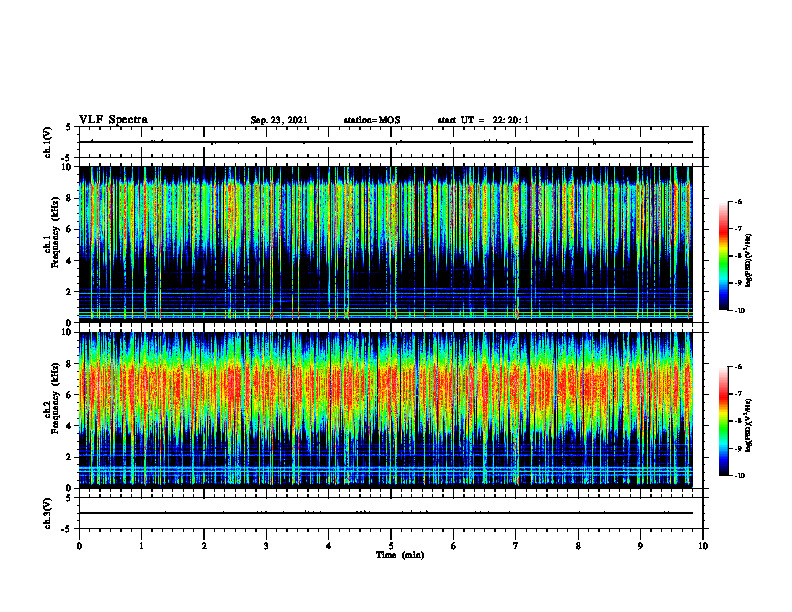
Task: Click the "Time (min)" axis label
Action: pos(400,555)
